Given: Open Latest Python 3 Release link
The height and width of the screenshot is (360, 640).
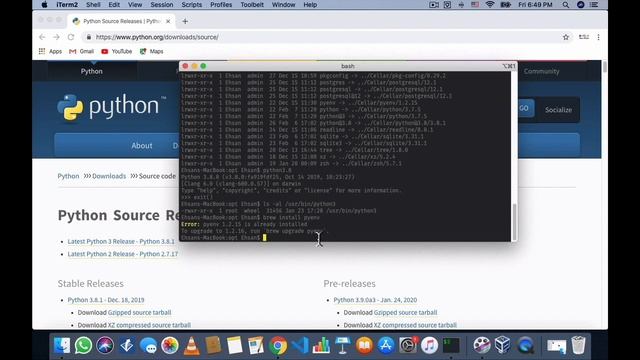Looking at the screenshot, I should pos(121,242).
